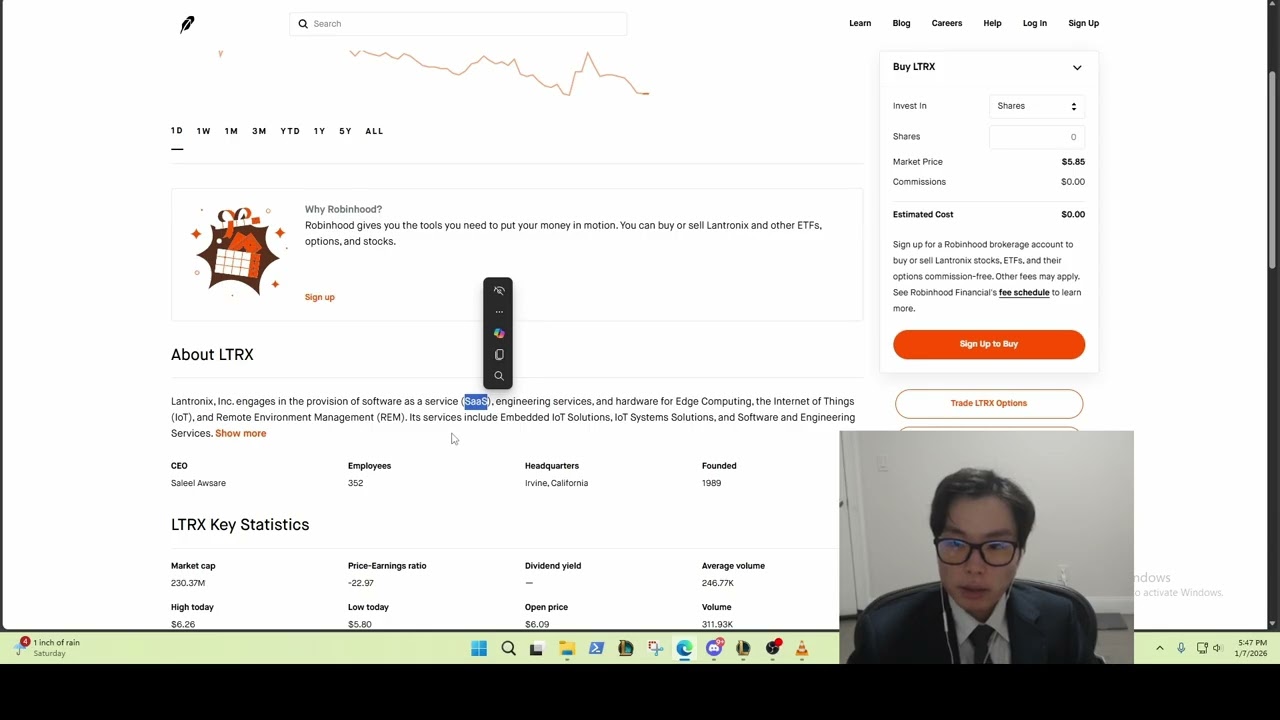This screenshot has height=720, width=1280.
Task: Open OBS Studio from the taskbar
Action: 773,649
